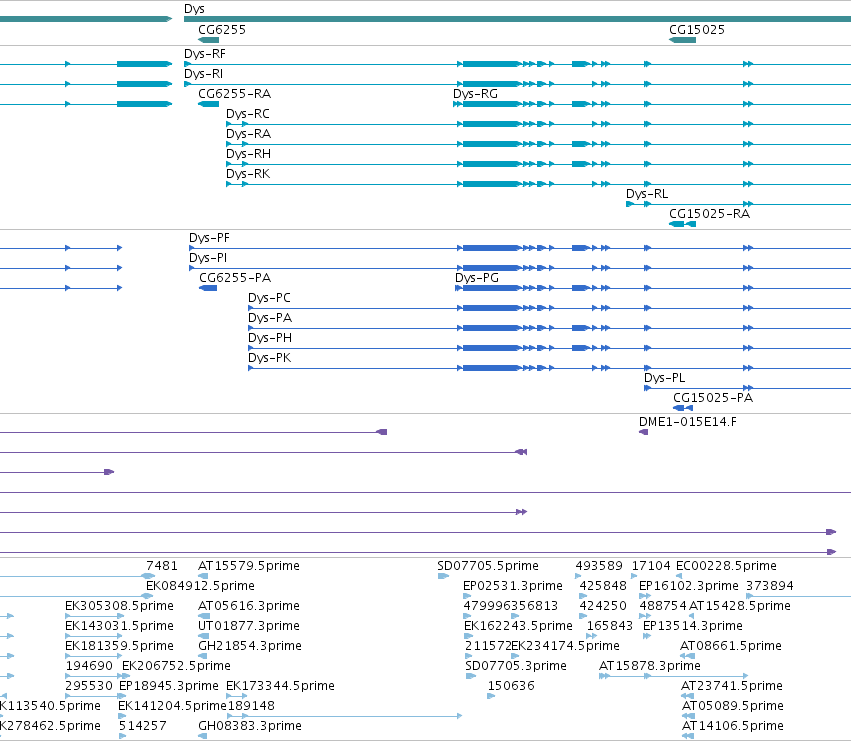Select the EK234174.5prime EST label
851x741 pixels.
(566, 647)
